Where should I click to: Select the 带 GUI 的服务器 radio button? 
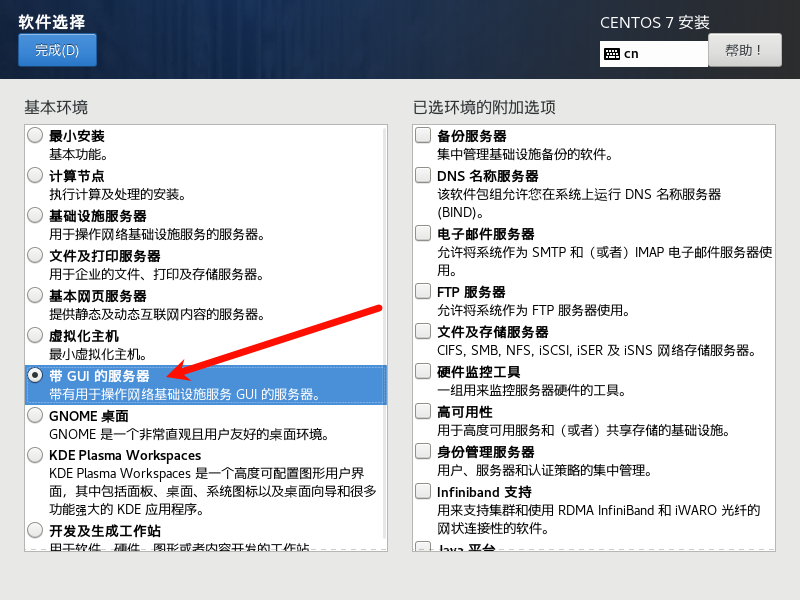point(35,376)
